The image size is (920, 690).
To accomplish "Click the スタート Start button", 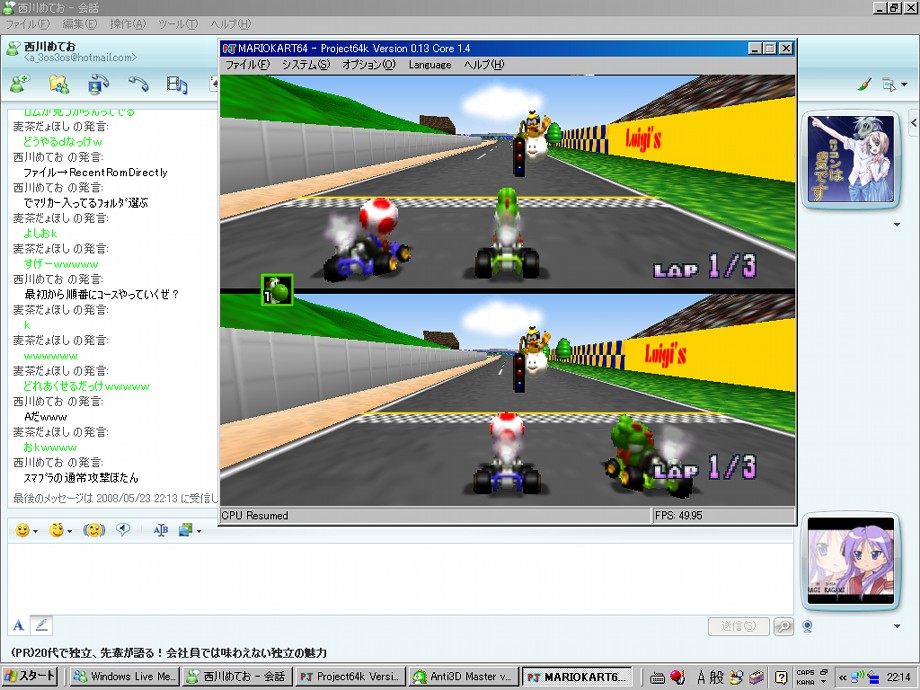I will point(29,676).
